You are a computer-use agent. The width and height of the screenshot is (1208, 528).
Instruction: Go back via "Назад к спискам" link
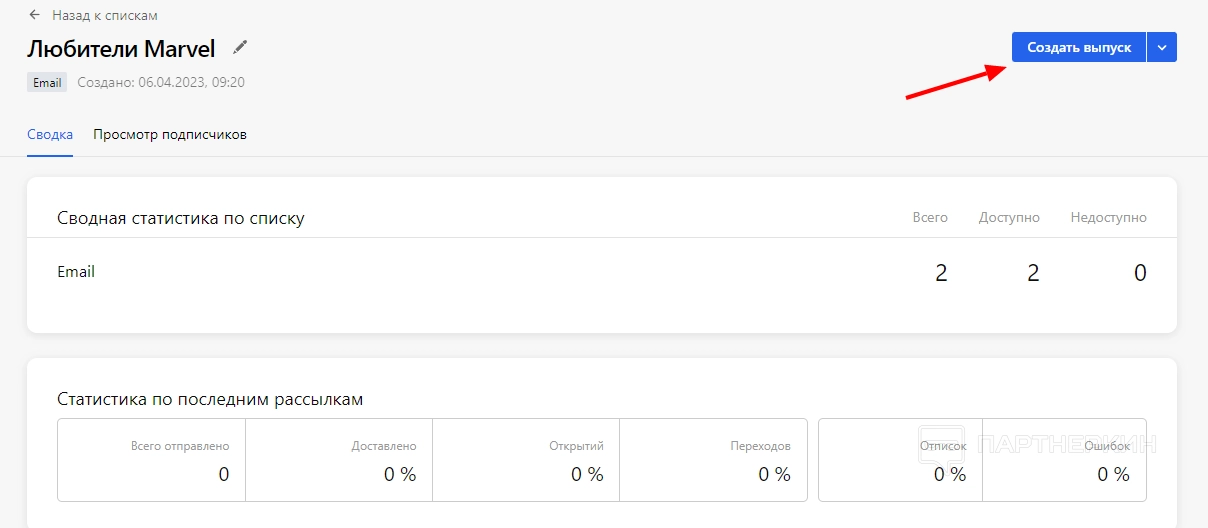point(105,15)
